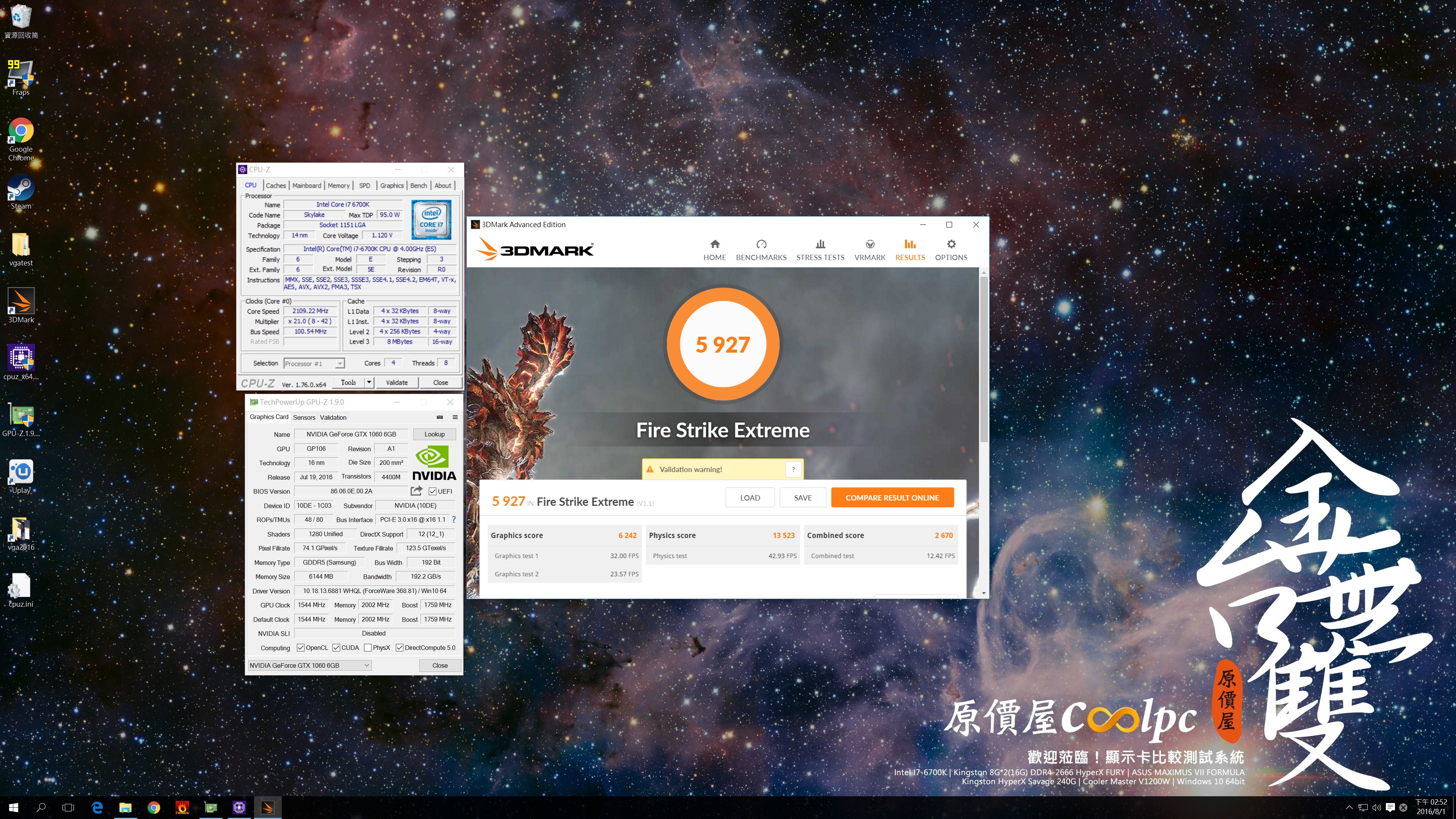Switch to CPU-Z Memory tab
Image resolution: width=1456 pixels, height=819 pixels.
(339, 185)
